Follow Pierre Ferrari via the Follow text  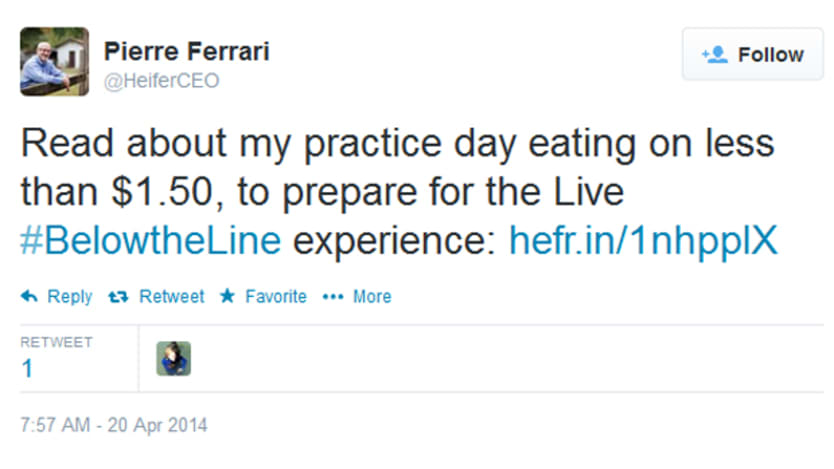coord(770,54)
